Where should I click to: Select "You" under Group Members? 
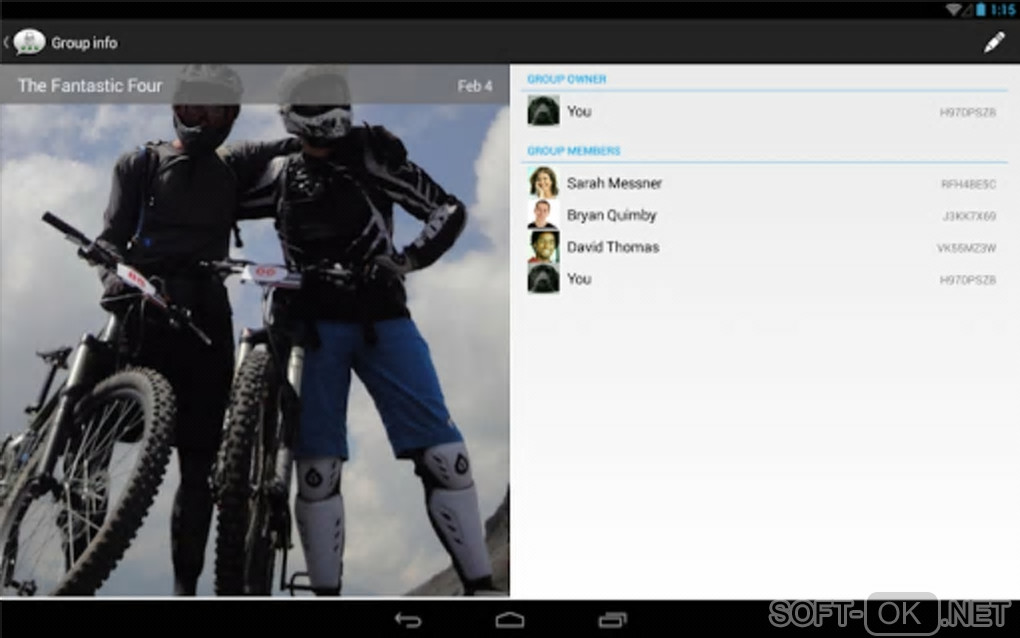[x=764, y=278]
